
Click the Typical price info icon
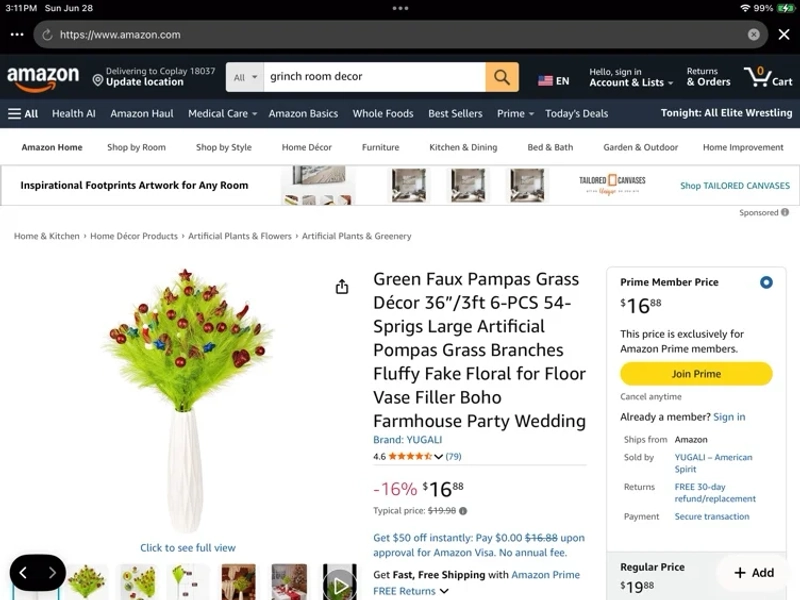[x=463, y=511]
